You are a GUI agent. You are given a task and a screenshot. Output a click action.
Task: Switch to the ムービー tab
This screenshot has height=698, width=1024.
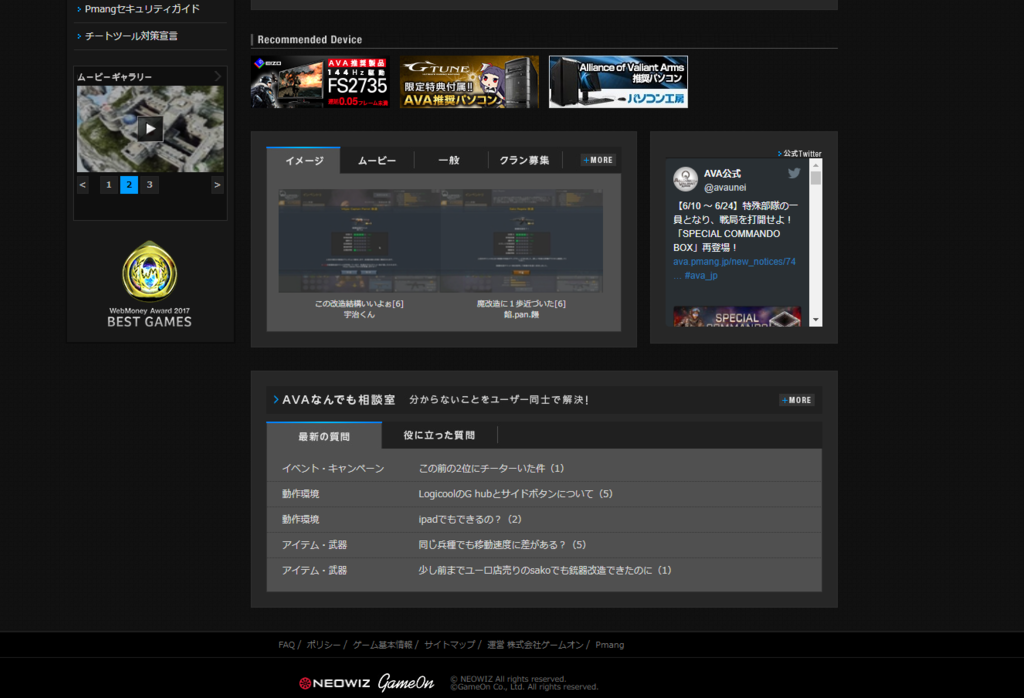(x=377, y=160)
